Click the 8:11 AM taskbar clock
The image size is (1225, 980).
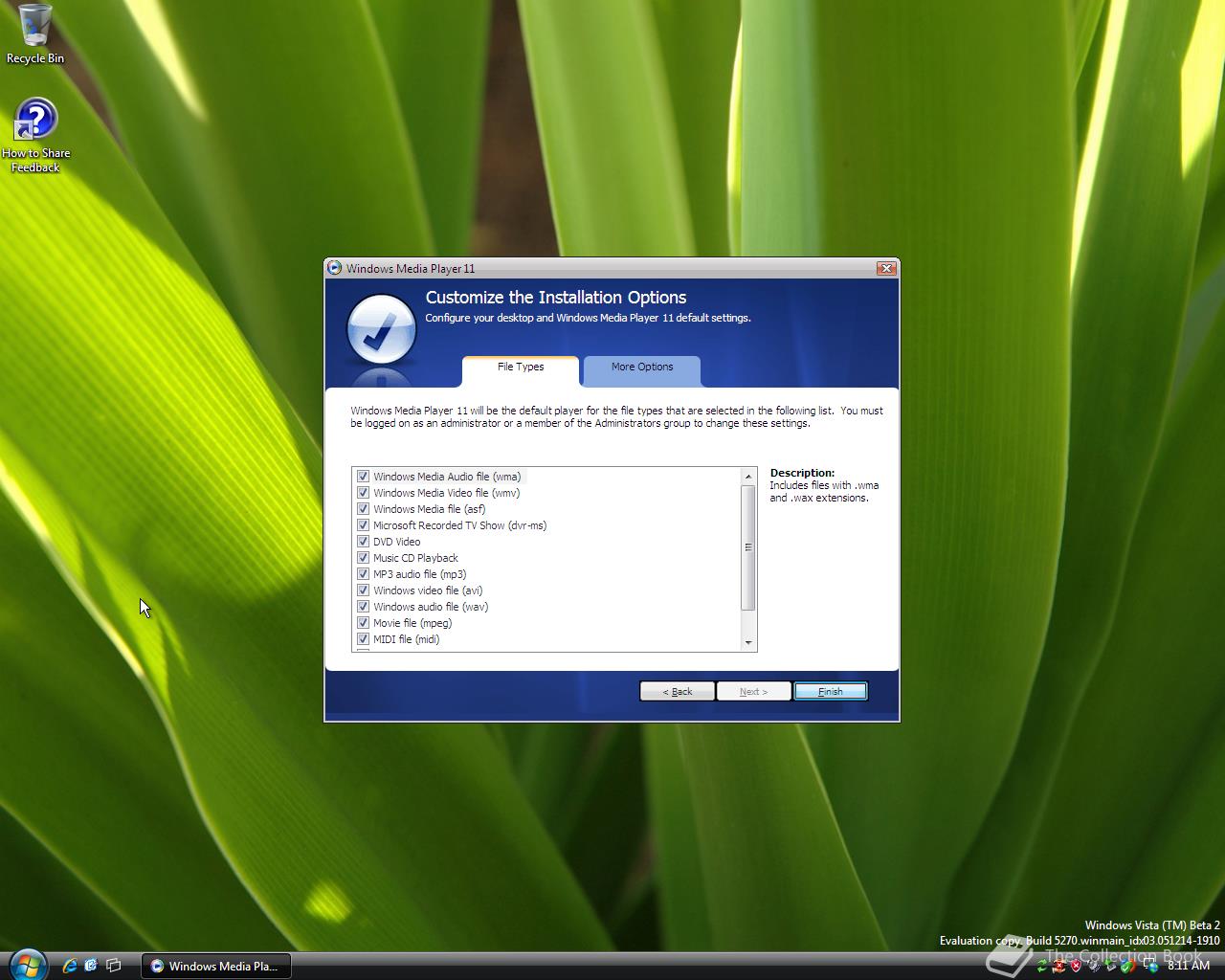1189,966
